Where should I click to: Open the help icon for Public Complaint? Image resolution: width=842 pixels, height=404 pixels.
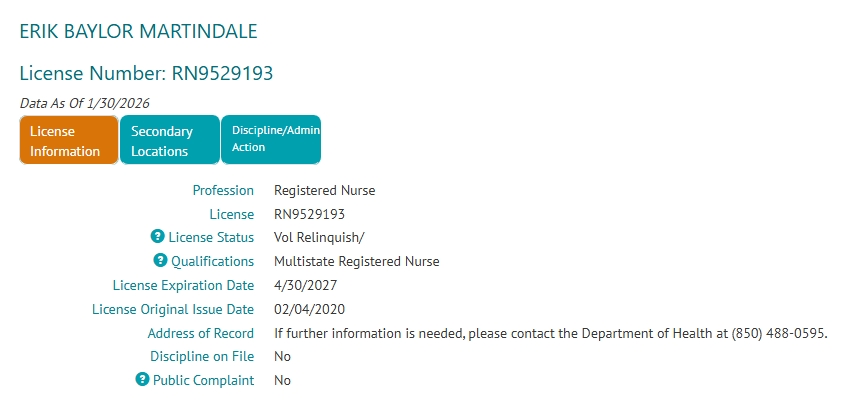coord(142,380)
